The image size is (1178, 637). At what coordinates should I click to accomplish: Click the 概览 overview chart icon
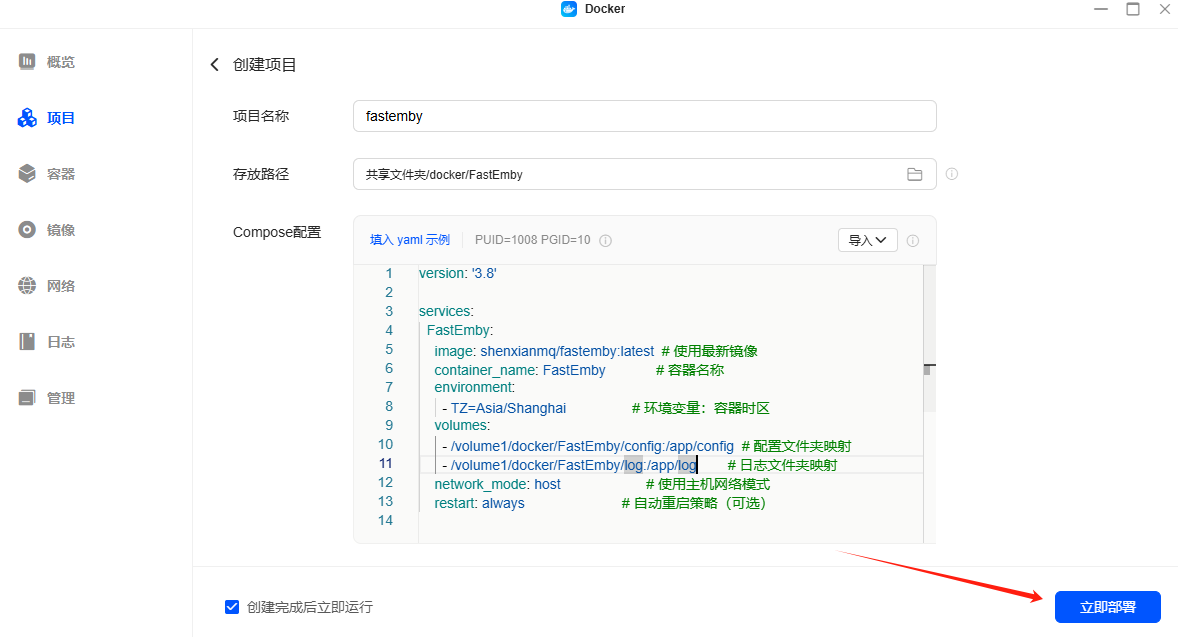pyautogui.click(x=27, y=62)
